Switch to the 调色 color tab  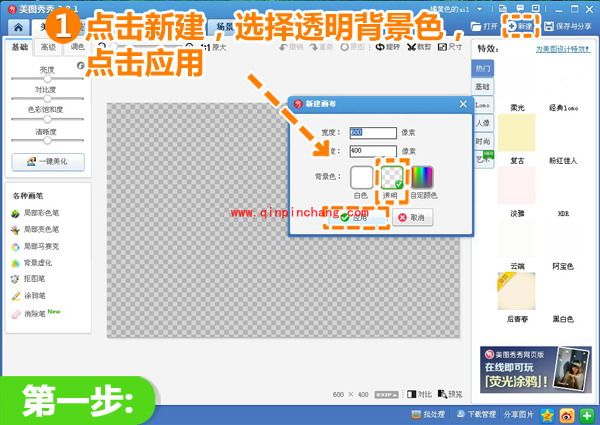pyautogui.click(x=77, y=47)
